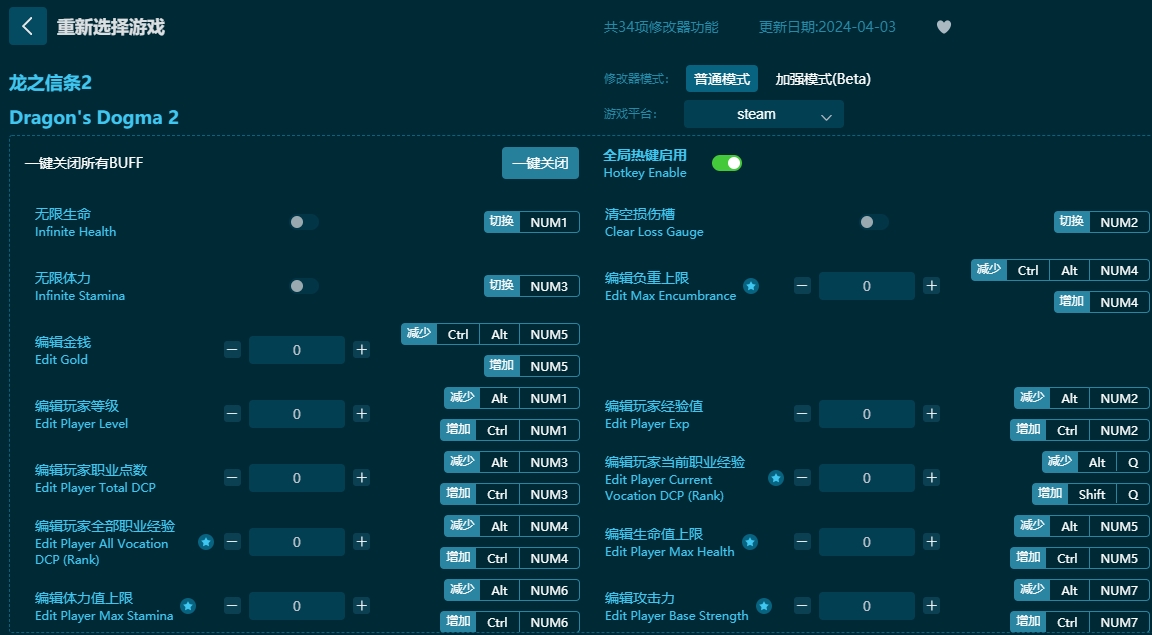Click star icon beside Edit Max Encumbrance
Screen dimensions: 1152x635
[751, 286]
